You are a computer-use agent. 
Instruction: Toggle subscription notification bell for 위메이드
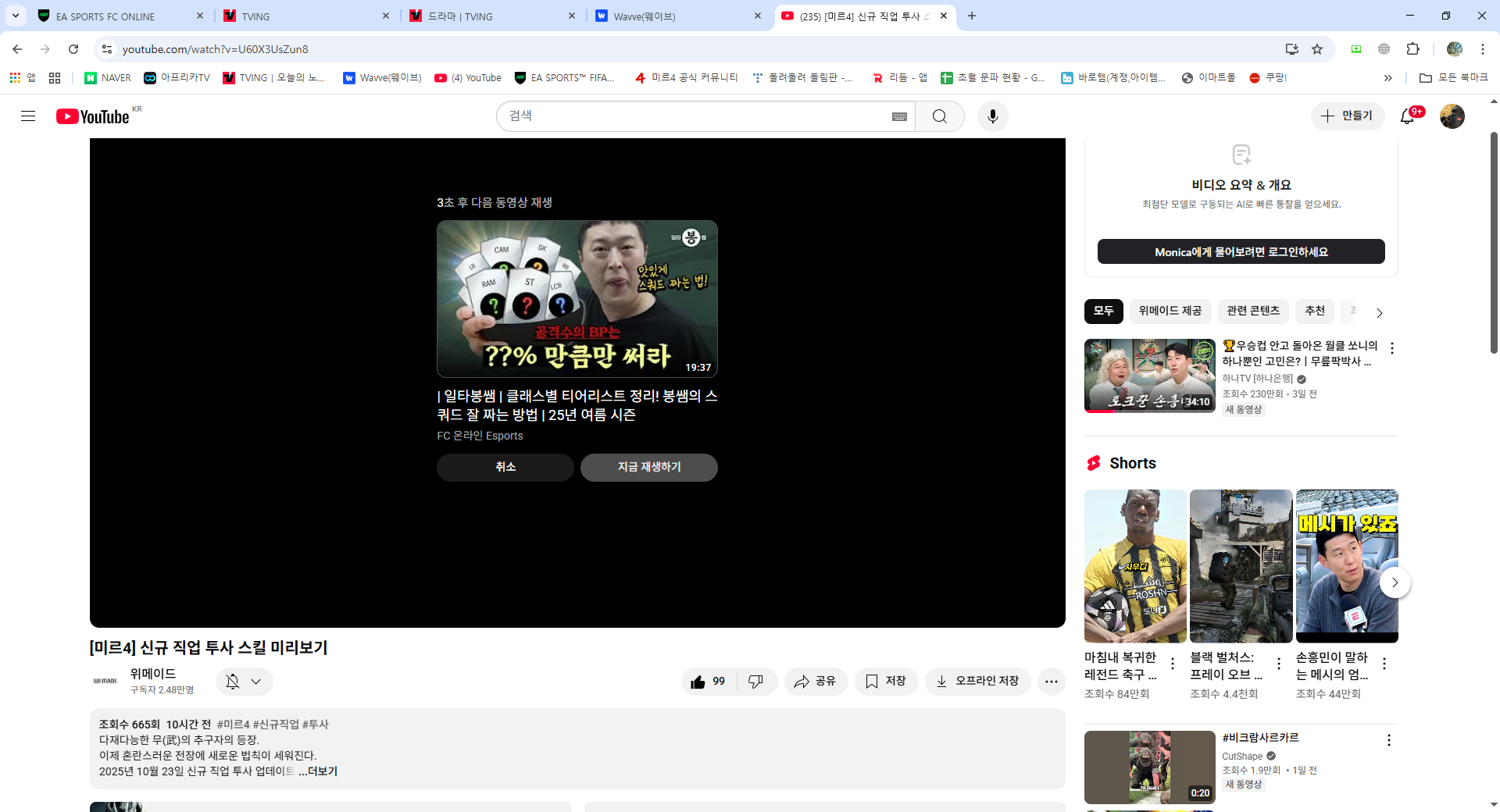pos(244,682)
